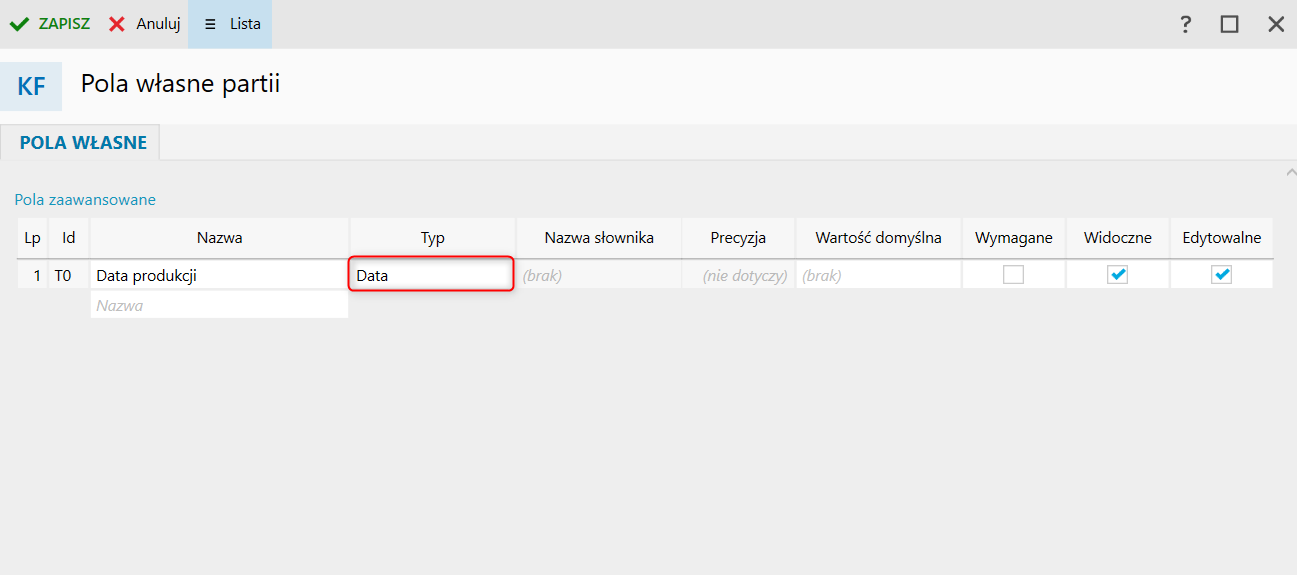Maximize the window with the square icon
1297x575 pixels.
pos(1229,24)
